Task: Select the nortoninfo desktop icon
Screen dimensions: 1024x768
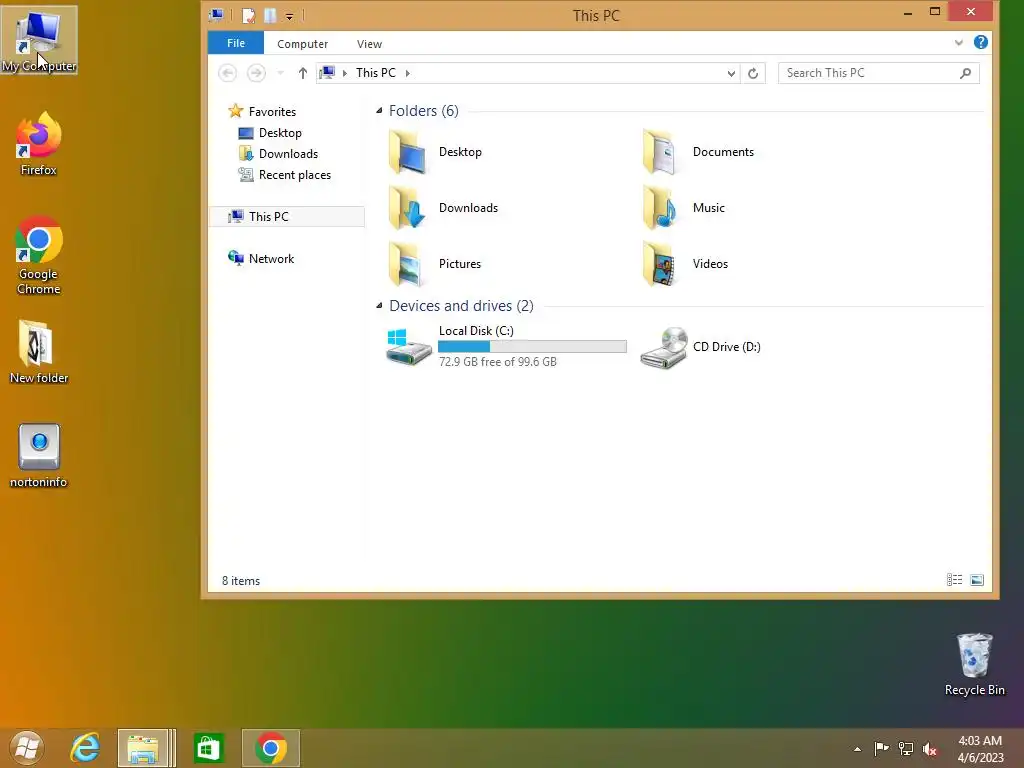Action: [x=39, y=456]
